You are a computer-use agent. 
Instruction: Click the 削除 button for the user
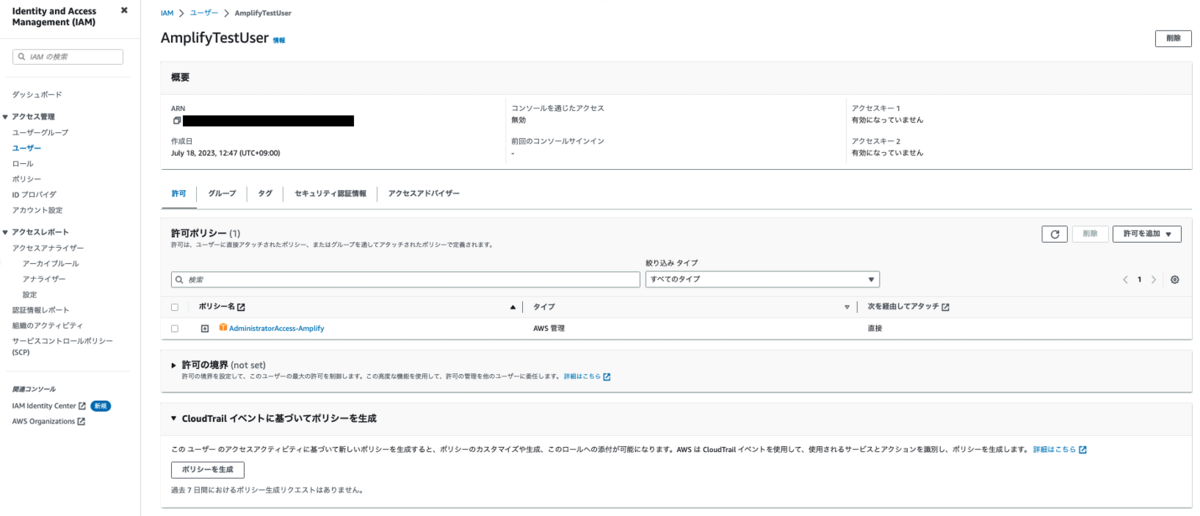pyautogui.click(x=1173, y=38)
